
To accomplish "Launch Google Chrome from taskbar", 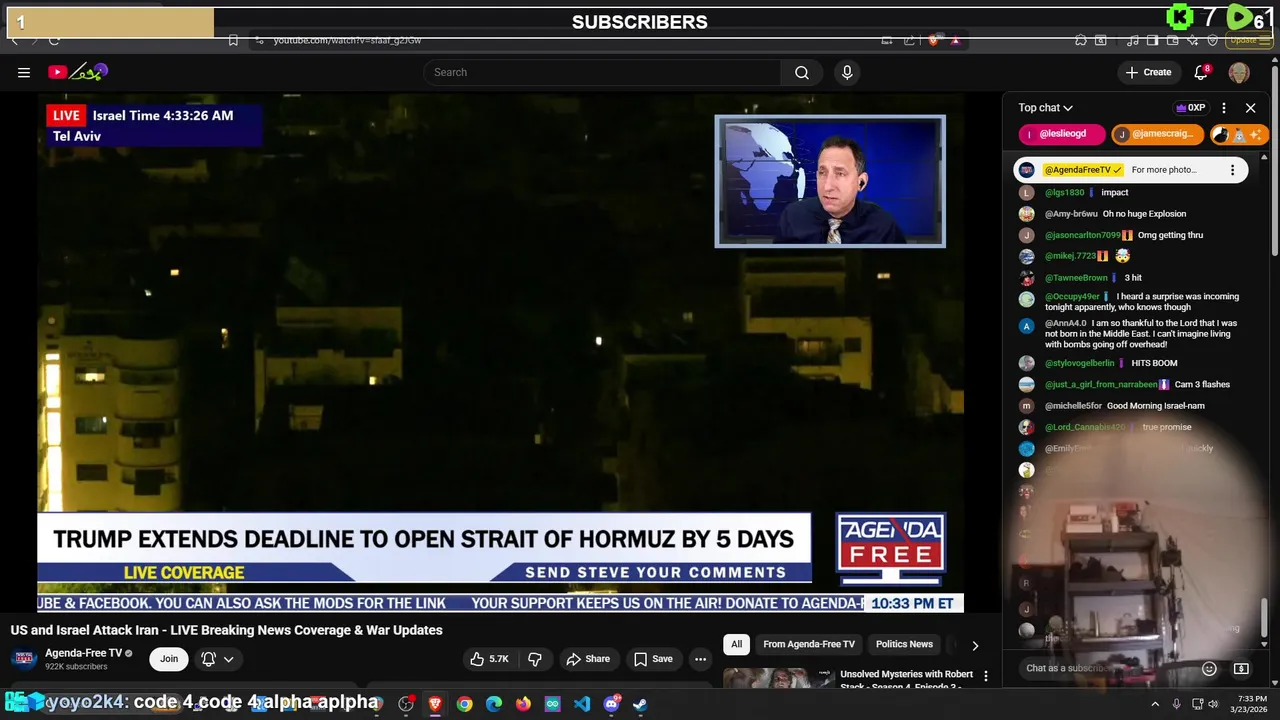I will pos(464,704).
